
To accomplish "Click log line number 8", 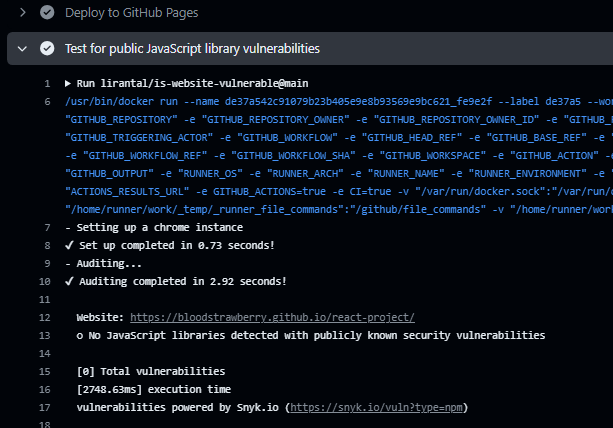I will point(47,245).
